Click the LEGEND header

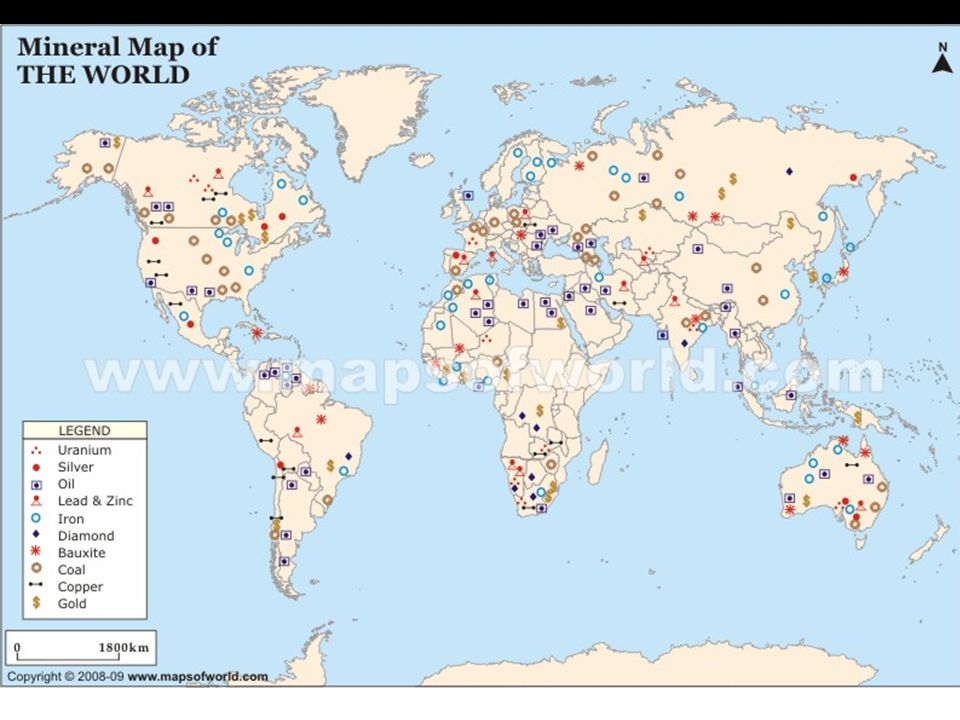[84, 430]
